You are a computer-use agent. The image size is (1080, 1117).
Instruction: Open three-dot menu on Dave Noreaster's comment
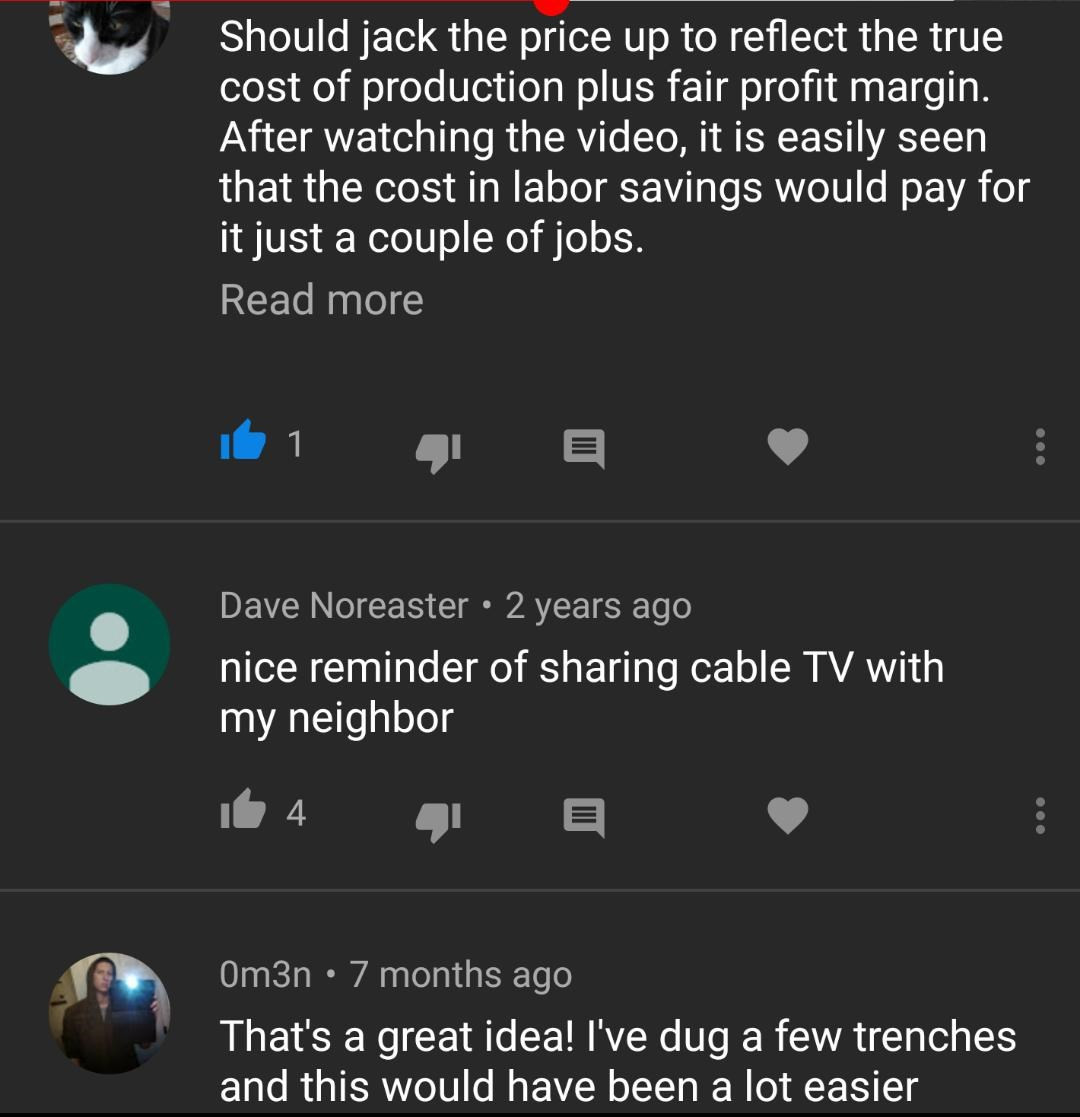tap(1039, 816)
